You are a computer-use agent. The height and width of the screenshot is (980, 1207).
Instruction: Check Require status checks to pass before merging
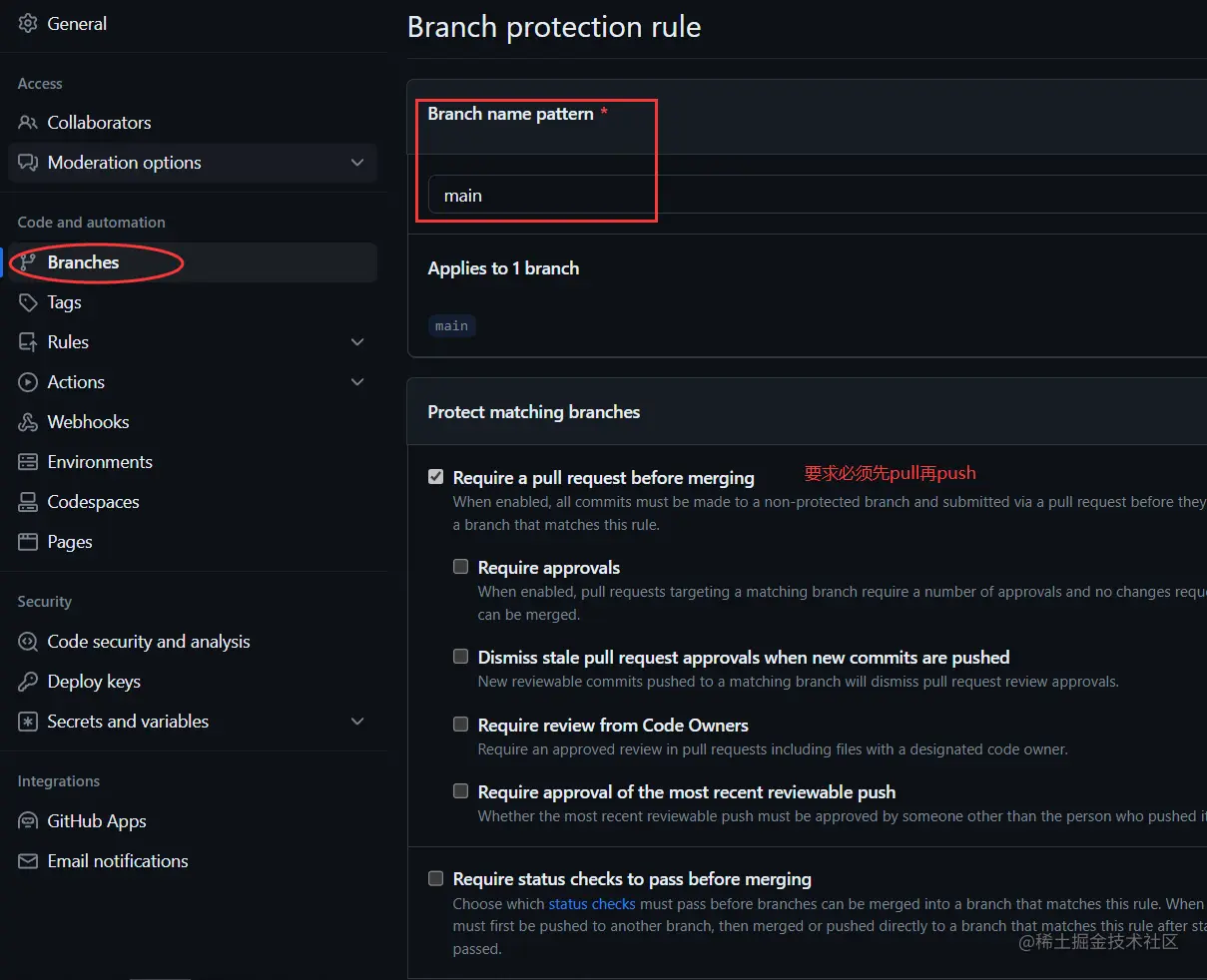coord(436,878)
